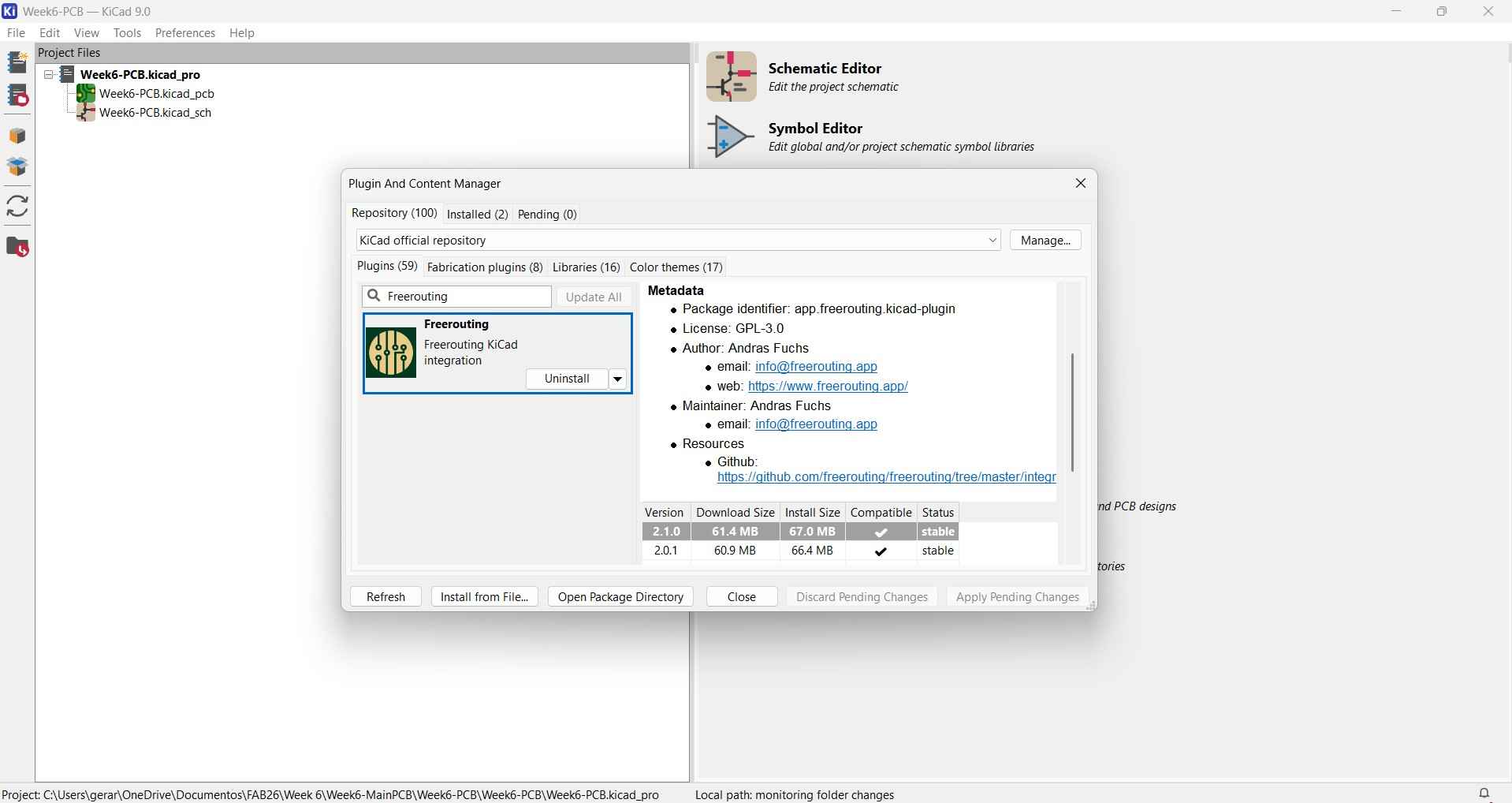Click the Open Project icon in left toolbar

tap(17, 95)
